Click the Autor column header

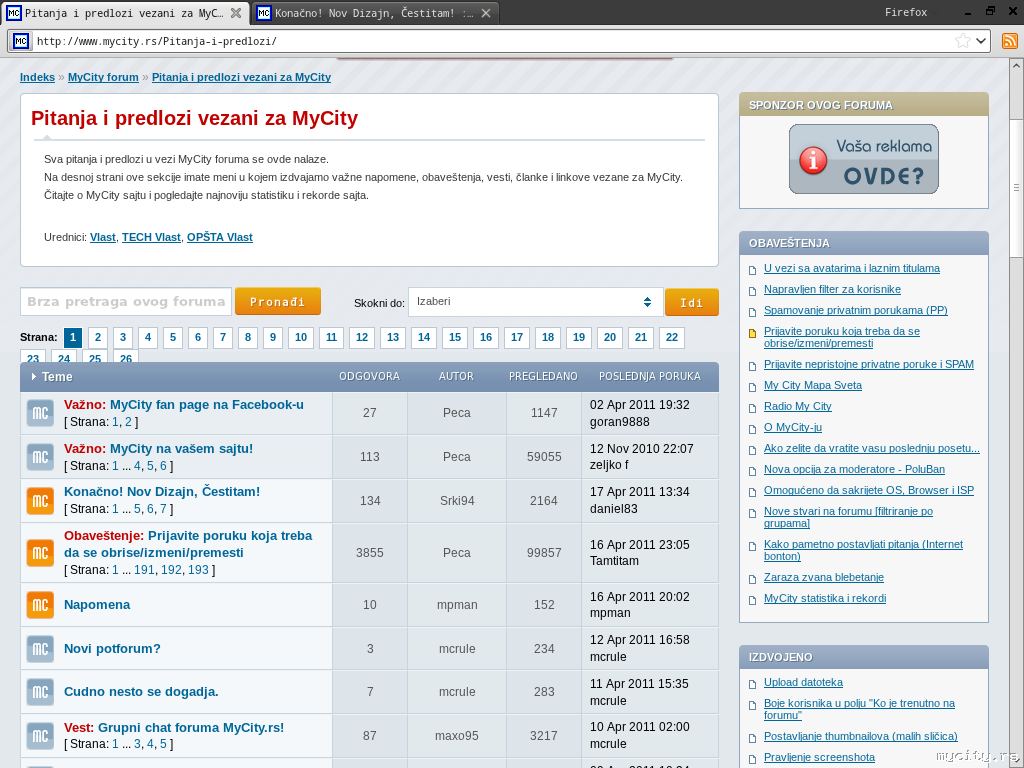coord(456,376)
